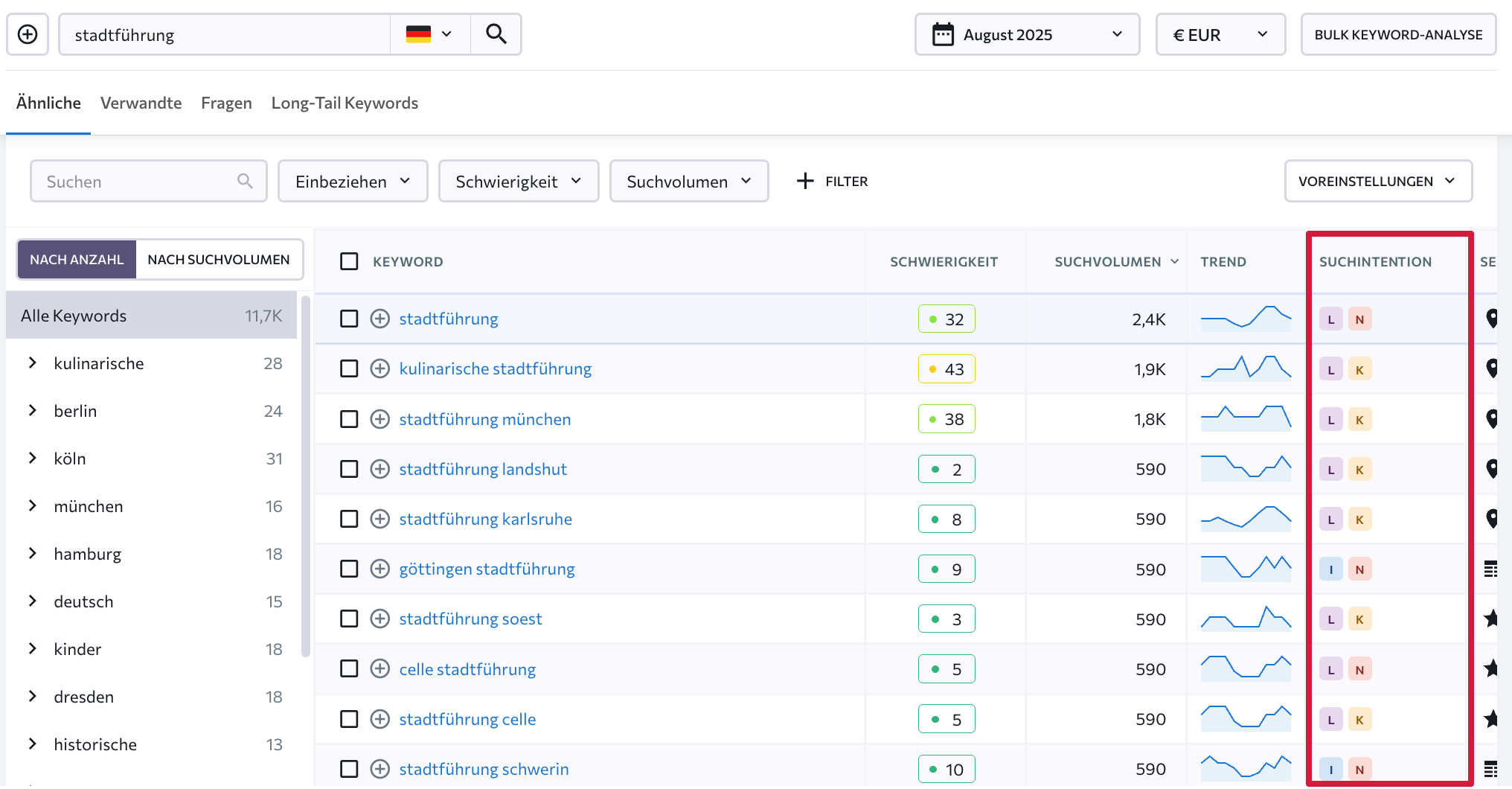Screen dimensions: 1512x789
Task: Click the plus-circle icon beside search box
Action: [28, 34]
